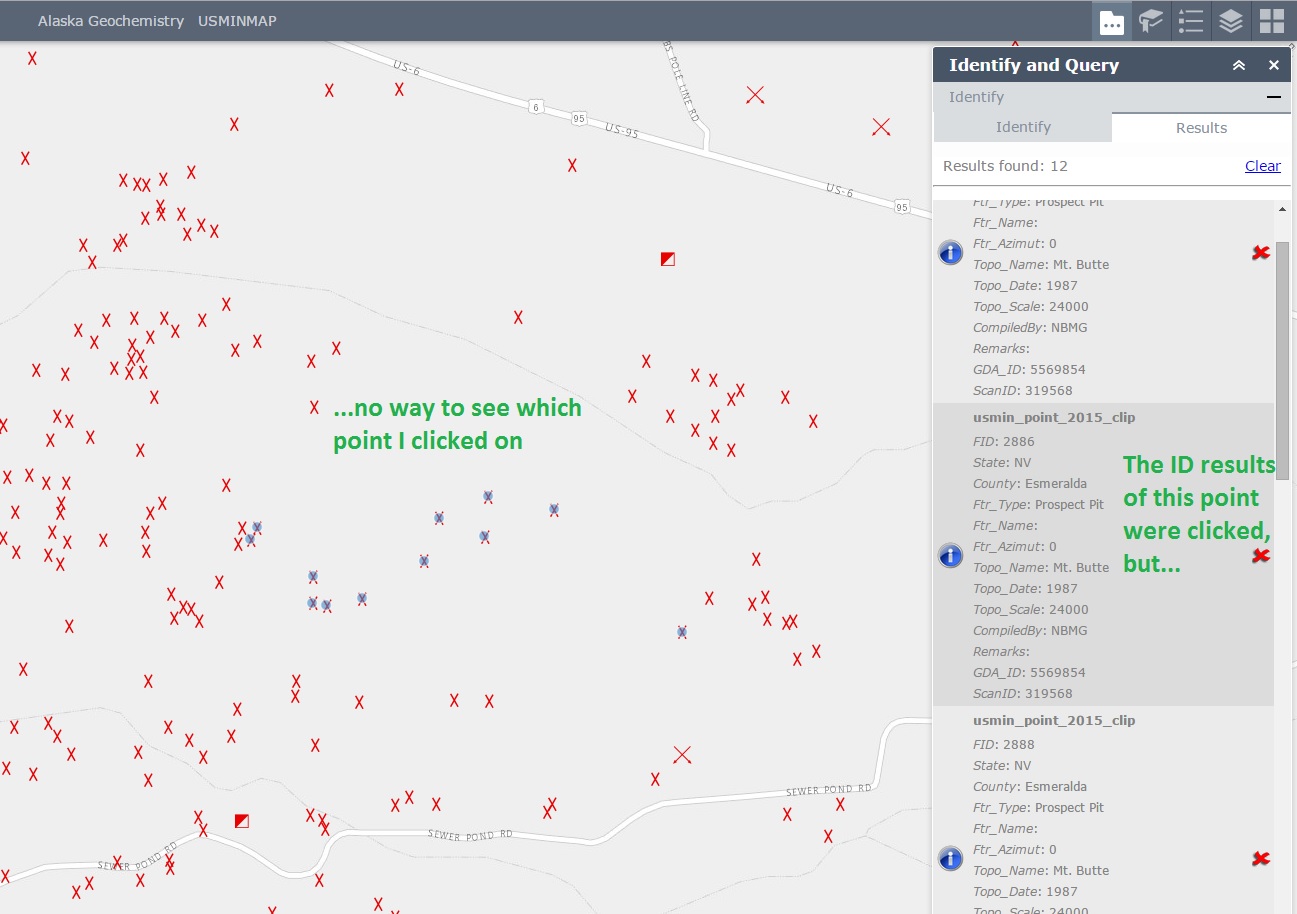The image size is (1297, 914).
Task: Remove the topmost partially shown result
Action: [1261, 252]
